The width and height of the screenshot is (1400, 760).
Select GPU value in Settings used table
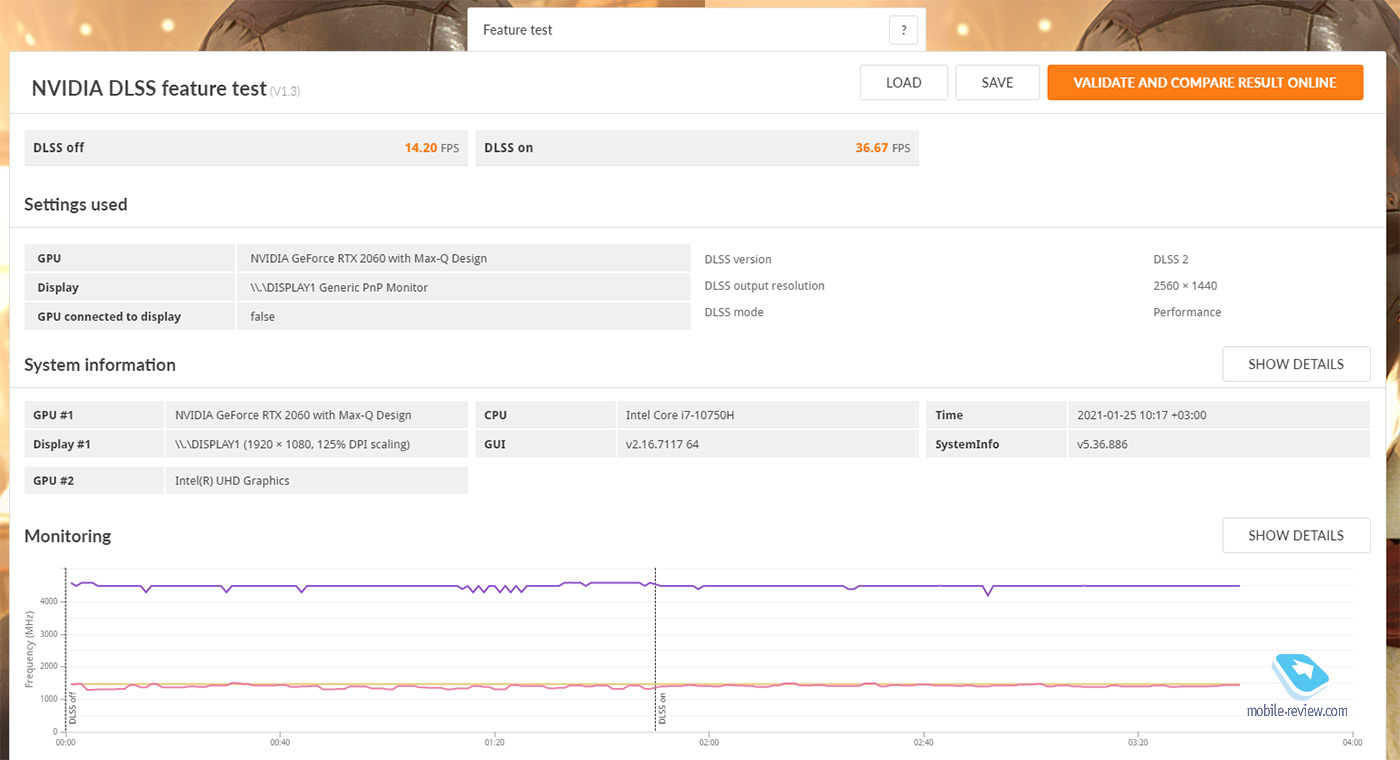coord(369,258)
